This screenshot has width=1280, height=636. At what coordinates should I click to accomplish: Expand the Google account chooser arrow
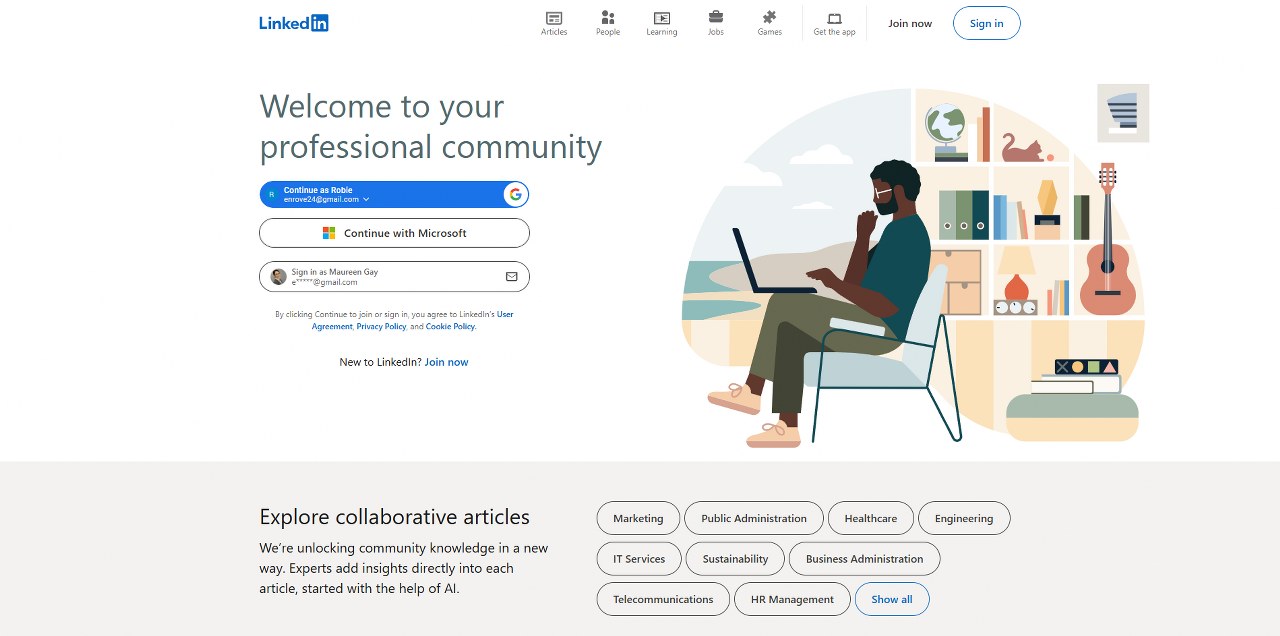tap(366, 199)
